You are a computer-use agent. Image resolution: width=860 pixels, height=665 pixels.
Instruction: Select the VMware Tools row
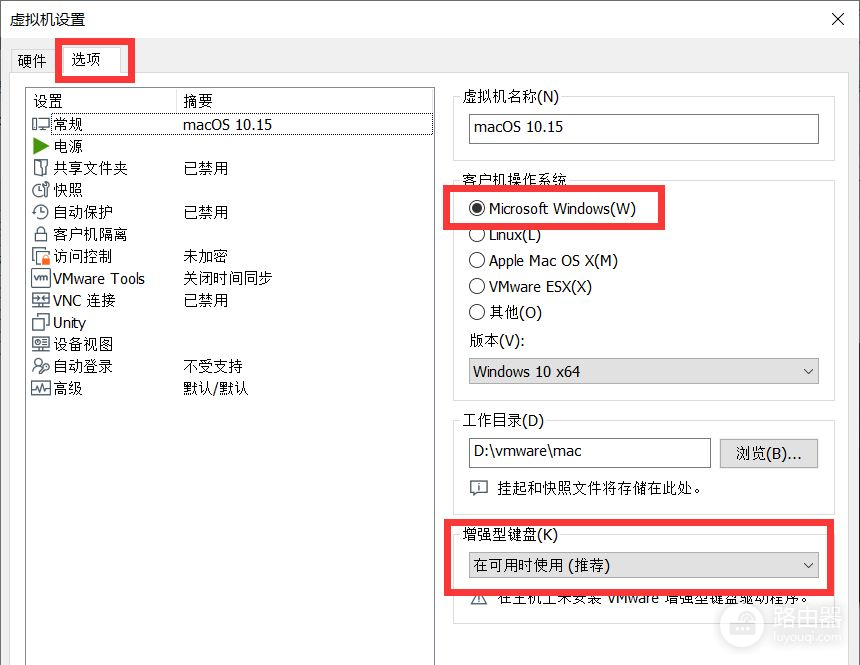pos(231,278)
